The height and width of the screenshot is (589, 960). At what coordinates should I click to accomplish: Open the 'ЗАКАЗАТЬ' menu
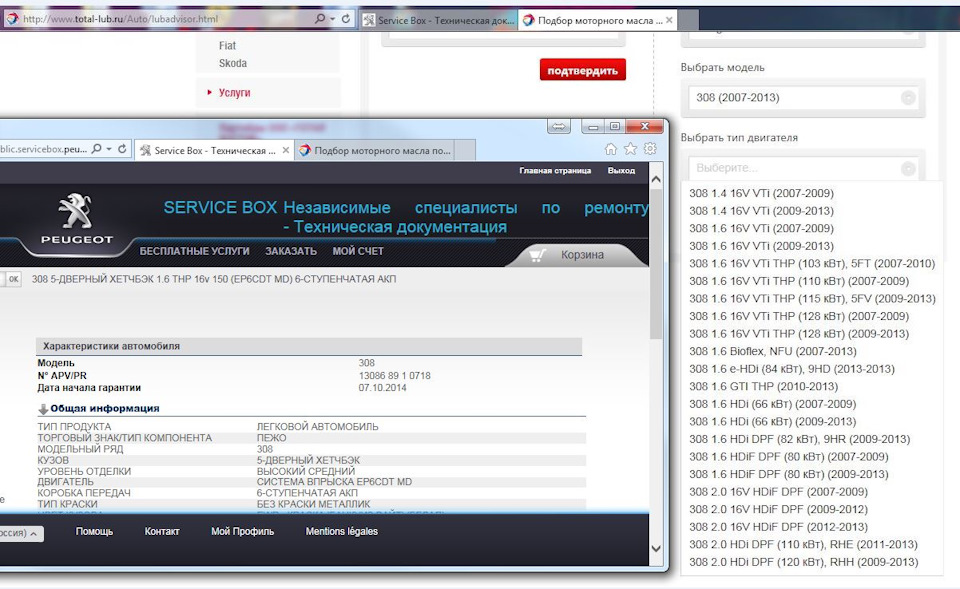(291, 251)
